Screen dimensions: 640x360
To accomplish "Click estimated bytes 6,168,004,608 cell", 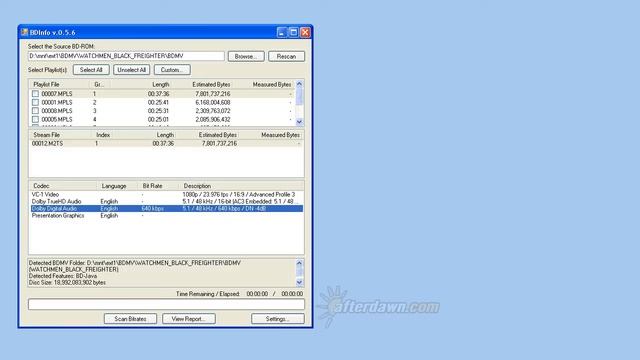I will pyautogui.click(x=213, y=102).
